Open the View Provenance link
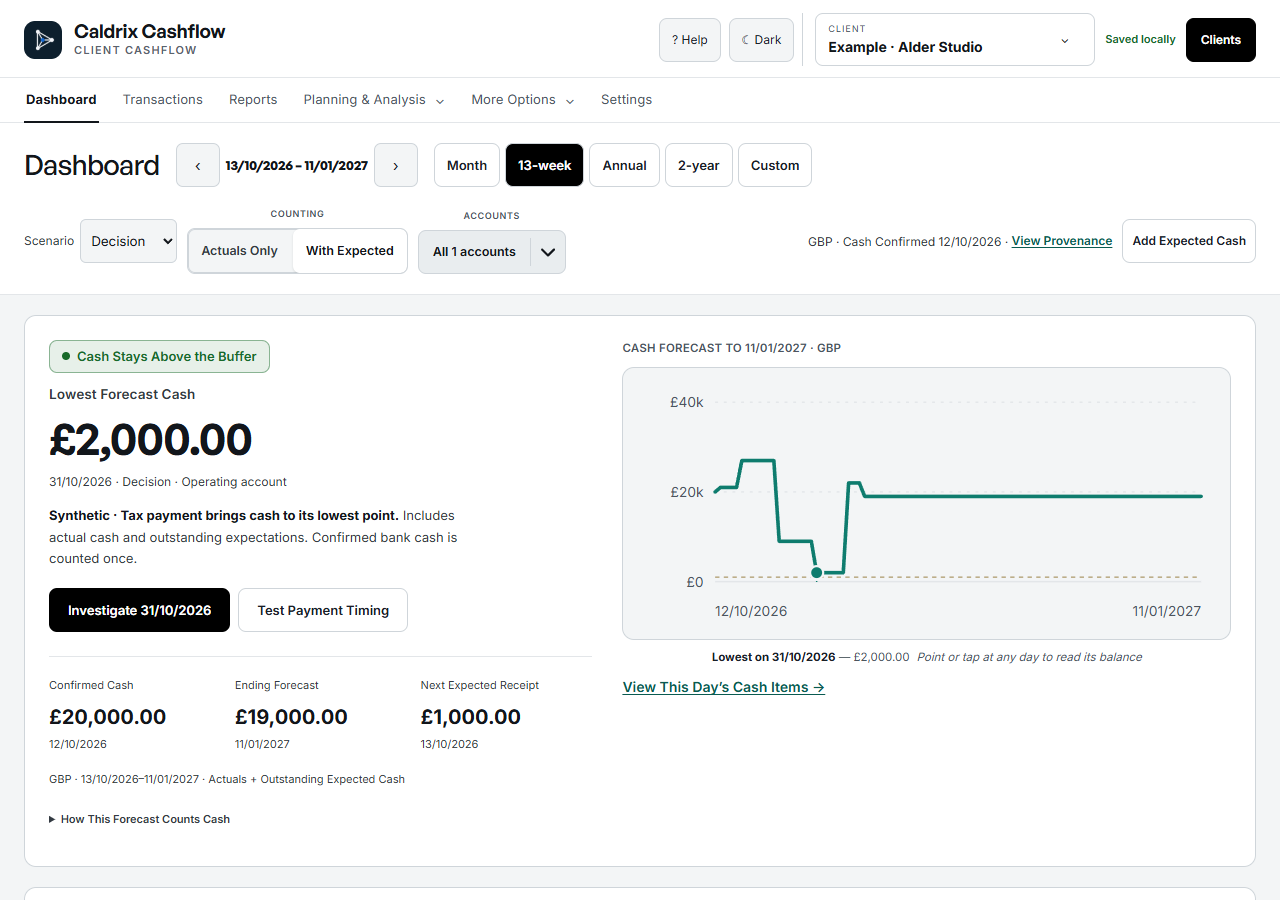Viewport: 1280px width, 900px height. coord(1062,241)
